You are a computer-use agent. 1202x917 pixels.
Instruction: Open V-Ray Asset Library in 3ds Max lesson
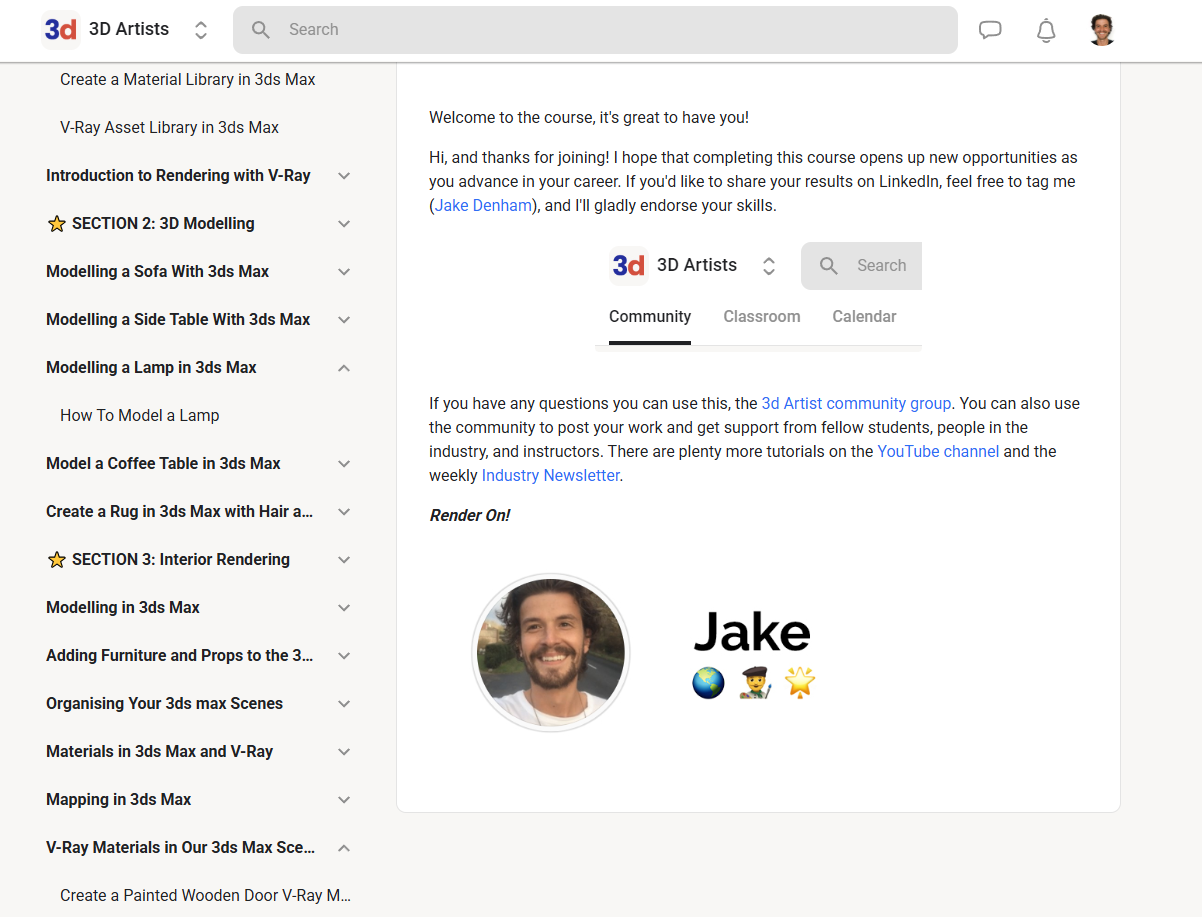coord(169,127)
